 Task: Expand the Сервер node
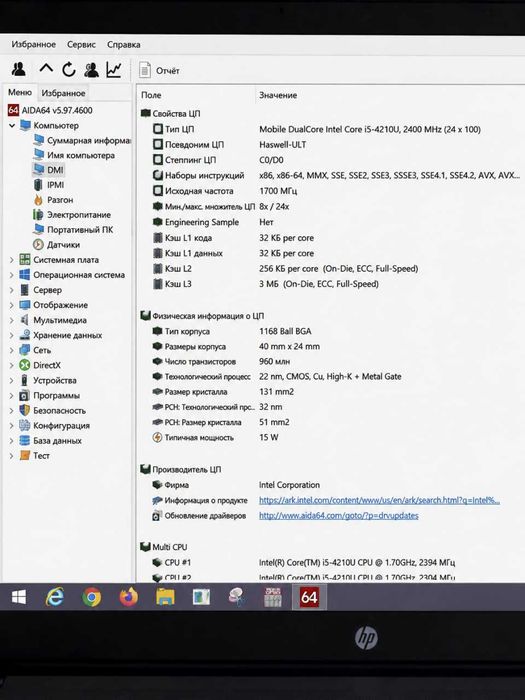point(12,290)
